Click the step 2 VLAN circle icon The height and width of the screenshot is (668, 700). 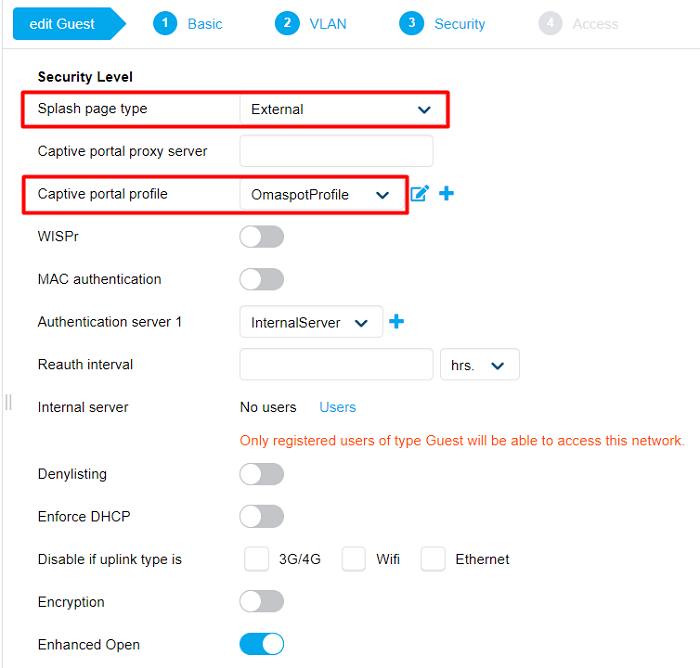[287, 23]
